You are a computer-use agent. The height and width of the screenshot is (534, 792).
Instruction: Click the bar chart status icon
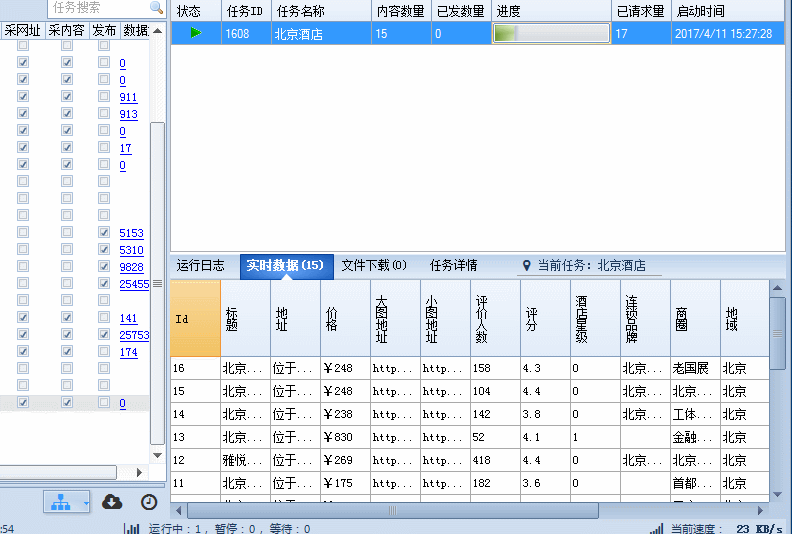pyautogui.click(x=131, y=528)
